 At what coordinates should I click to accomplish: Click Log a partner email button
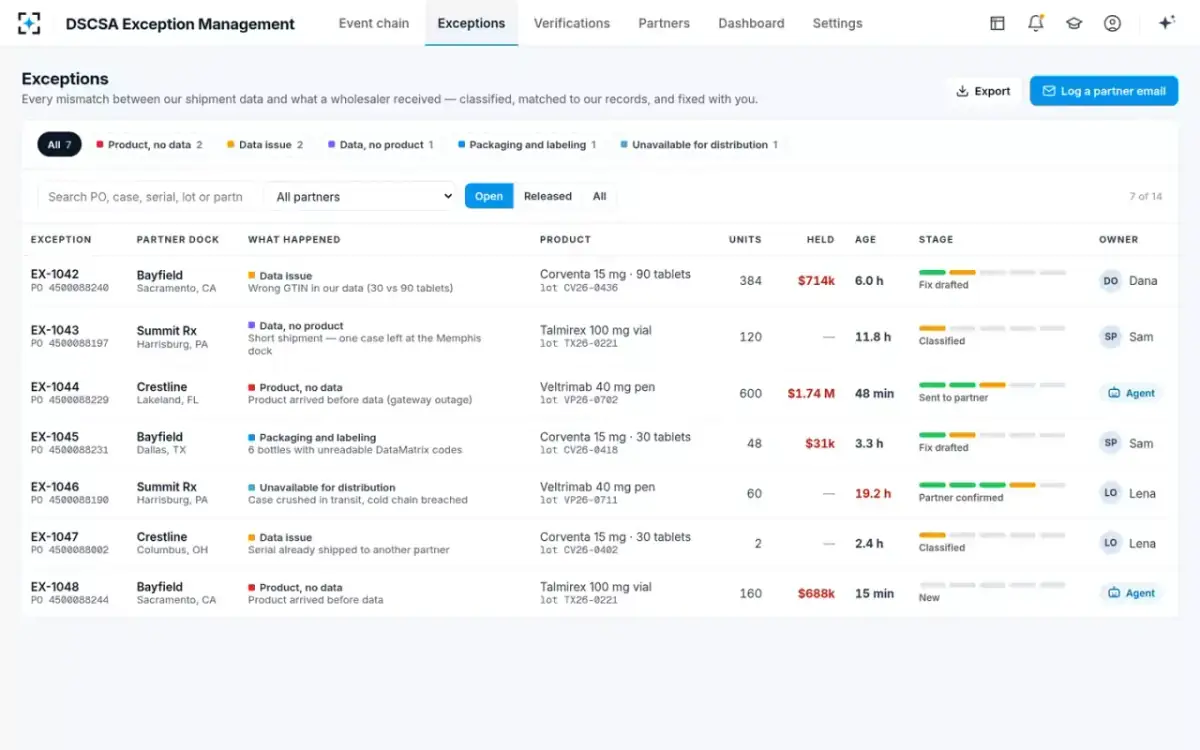(x=1104, y=91)
